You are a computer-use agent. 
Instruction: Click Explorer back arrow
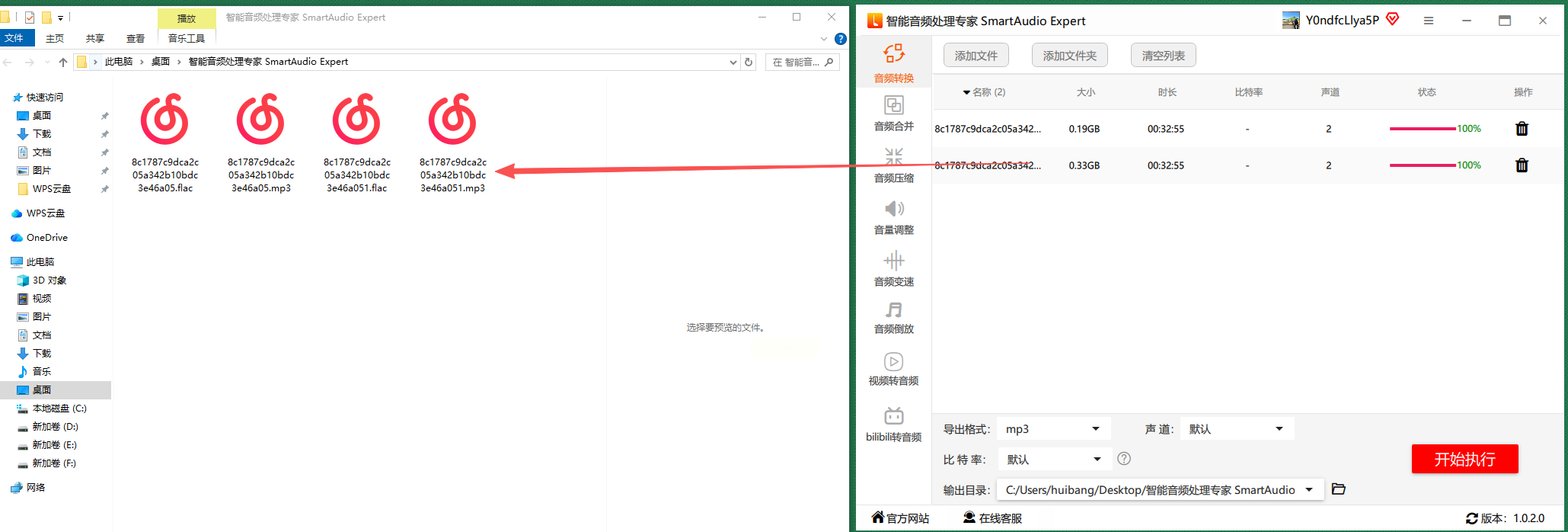[x=8, y=62]
